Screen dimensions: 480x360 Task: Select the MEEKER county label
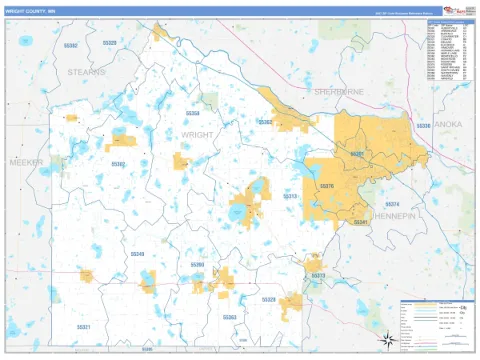click(26, 162)
